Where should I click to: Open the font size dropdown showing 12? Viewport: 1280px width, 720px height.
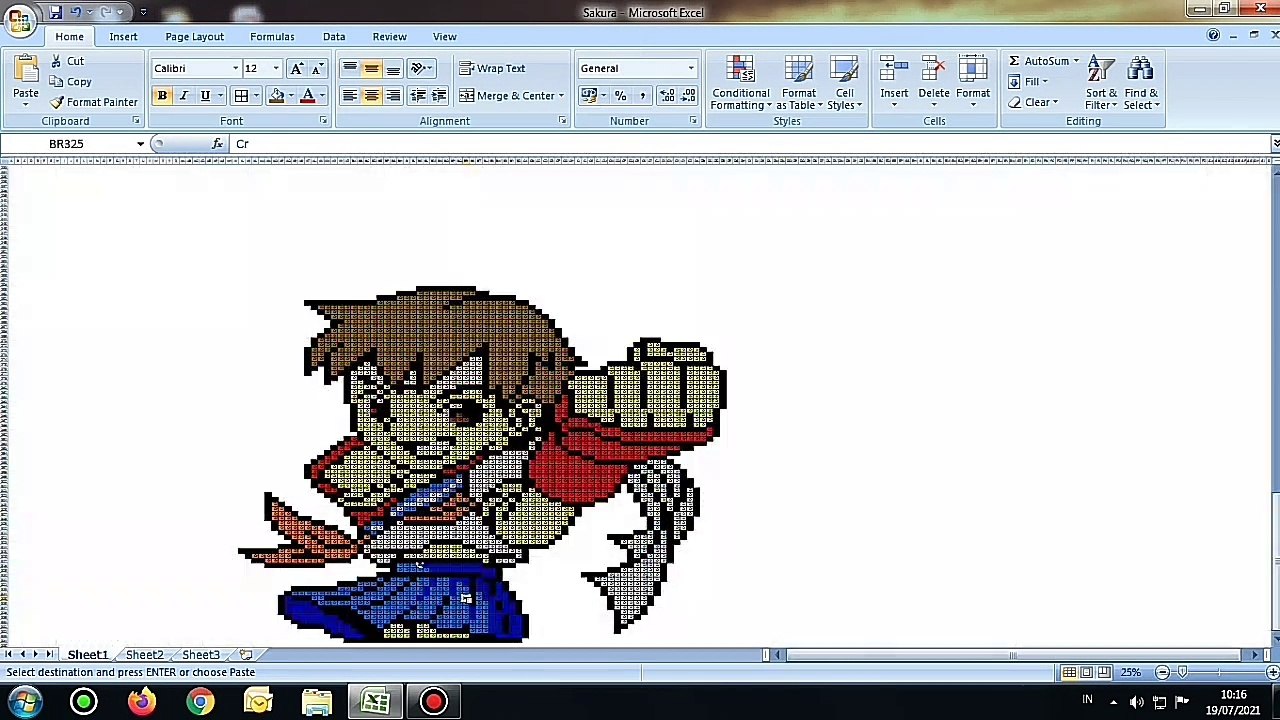click(276, 69)
